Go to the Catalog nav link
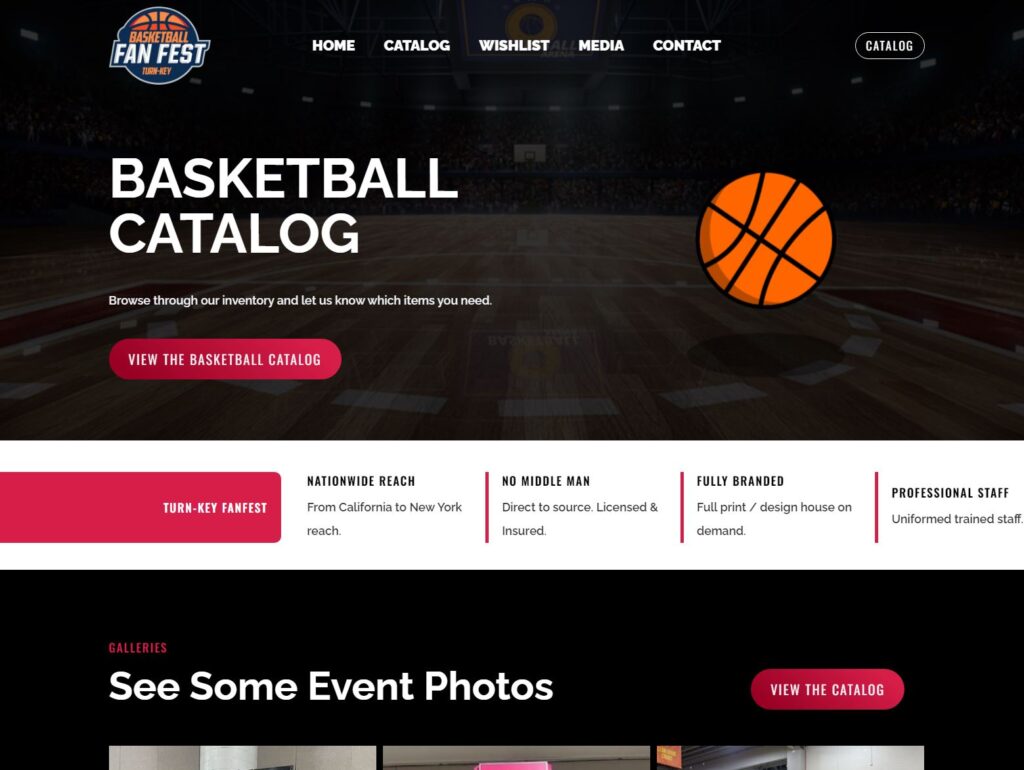1024x770 pixels. point(417,46)
